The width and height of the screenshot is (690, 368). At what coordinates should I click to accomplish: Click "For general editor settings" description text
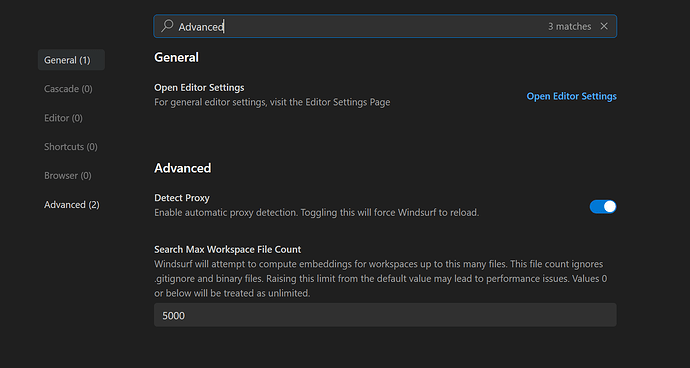[272, 102]
